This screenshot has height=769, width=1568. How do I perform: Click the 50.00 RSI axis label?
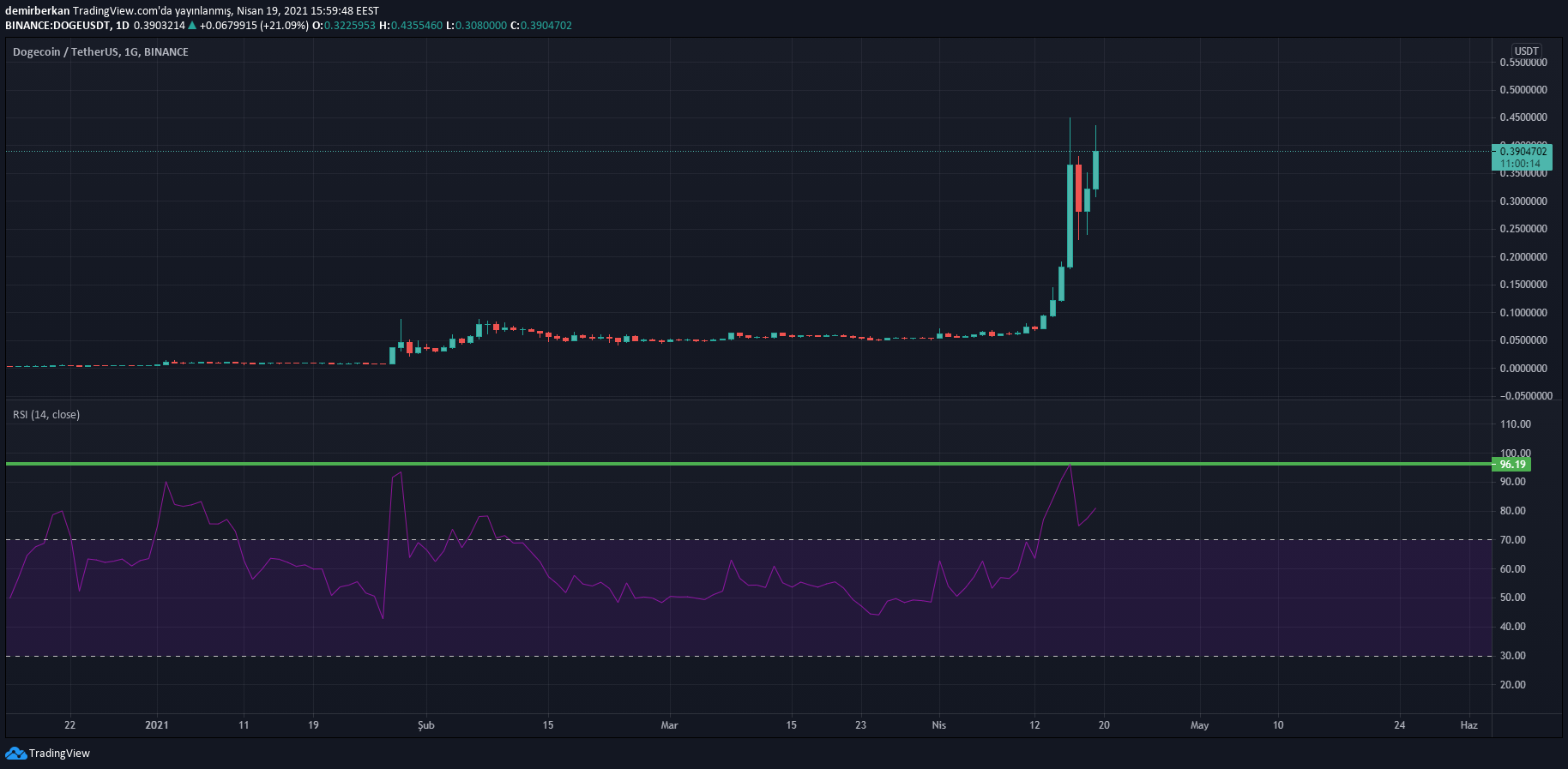(1513, 598)
